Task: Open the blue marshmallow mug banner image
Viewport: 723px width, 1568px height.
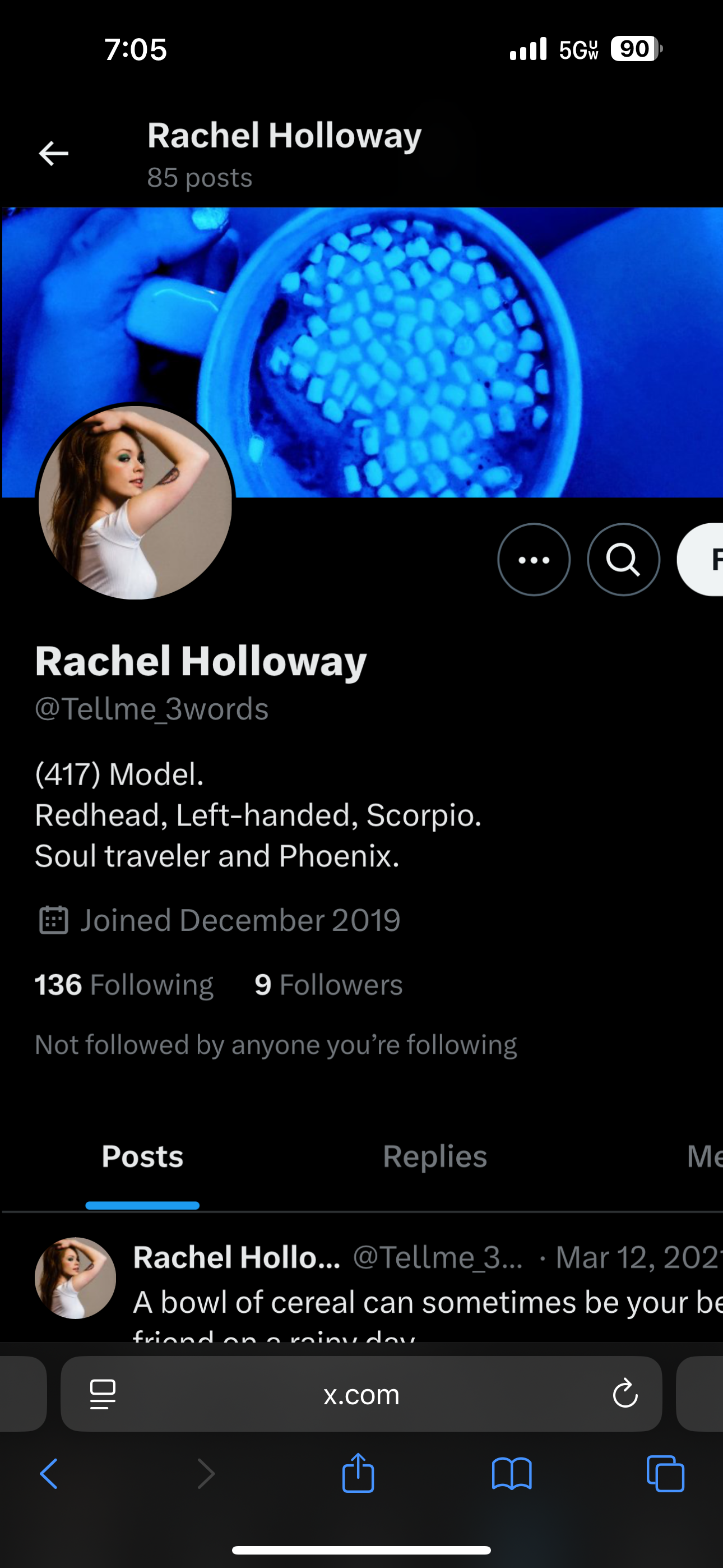Action: [x=361, y=352]
